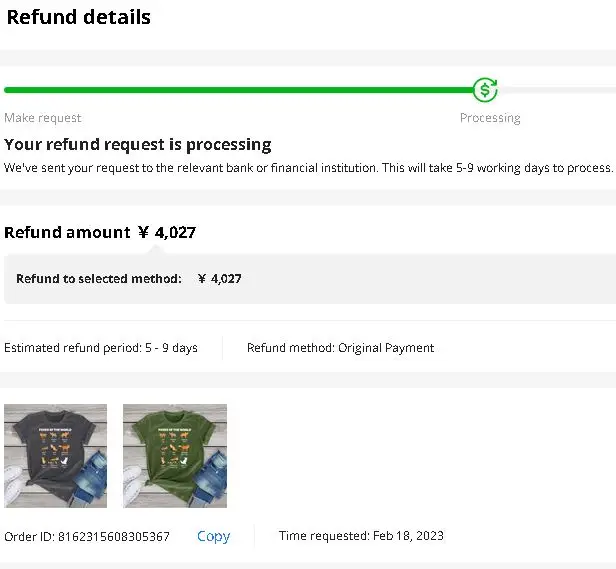Click the Refund details page heading
This screenshot has height=569, width=616.
tap(79, 17)
